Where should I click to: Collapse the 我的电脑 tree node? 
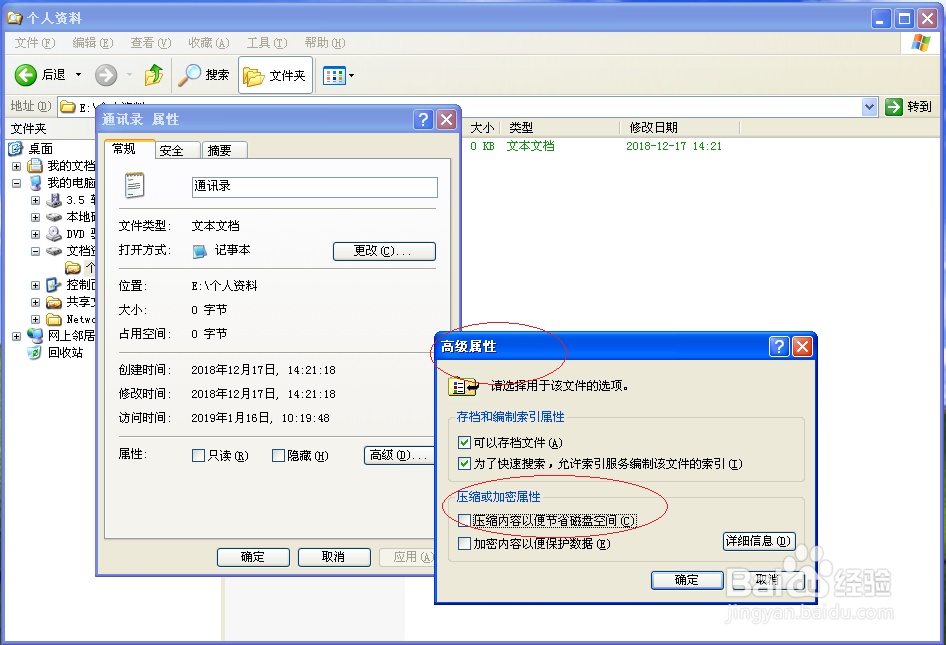pyautogui.click(x=16, y=183)
